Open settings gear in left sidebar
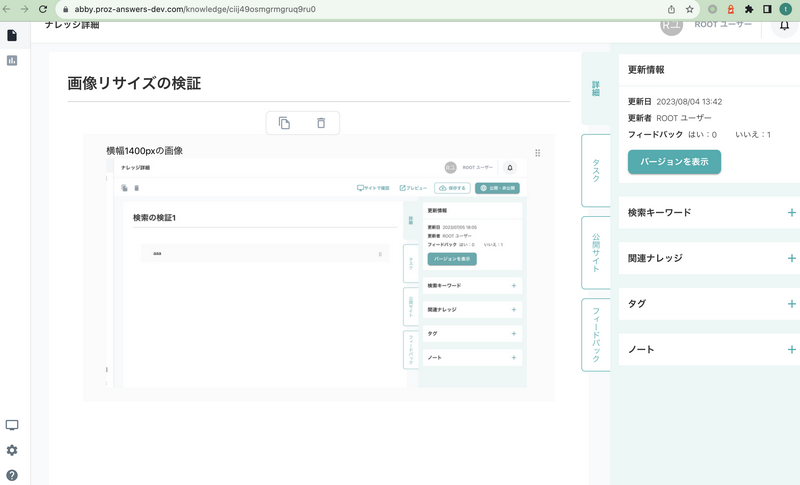800x485 pixels. tap(12, 451)
